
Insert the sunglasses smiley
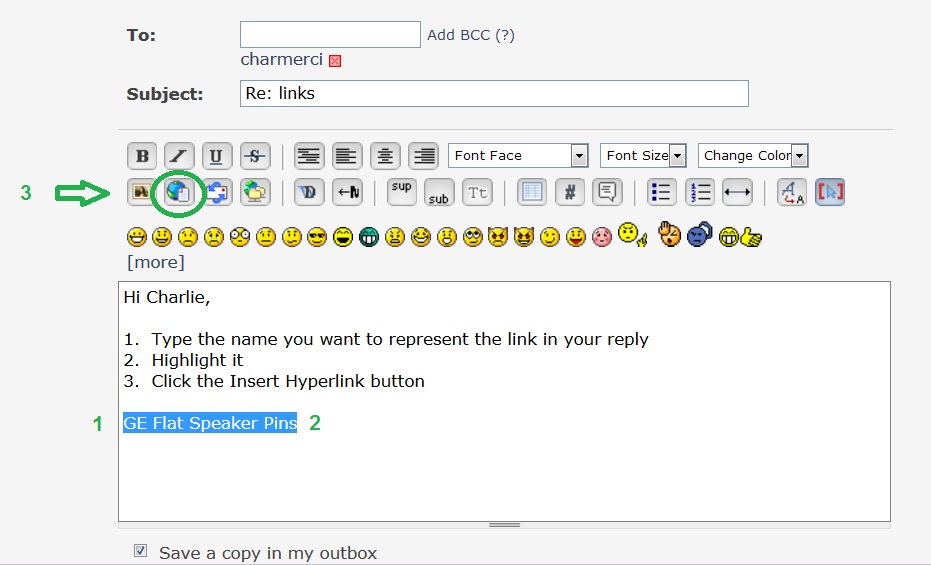pos(317,237)
